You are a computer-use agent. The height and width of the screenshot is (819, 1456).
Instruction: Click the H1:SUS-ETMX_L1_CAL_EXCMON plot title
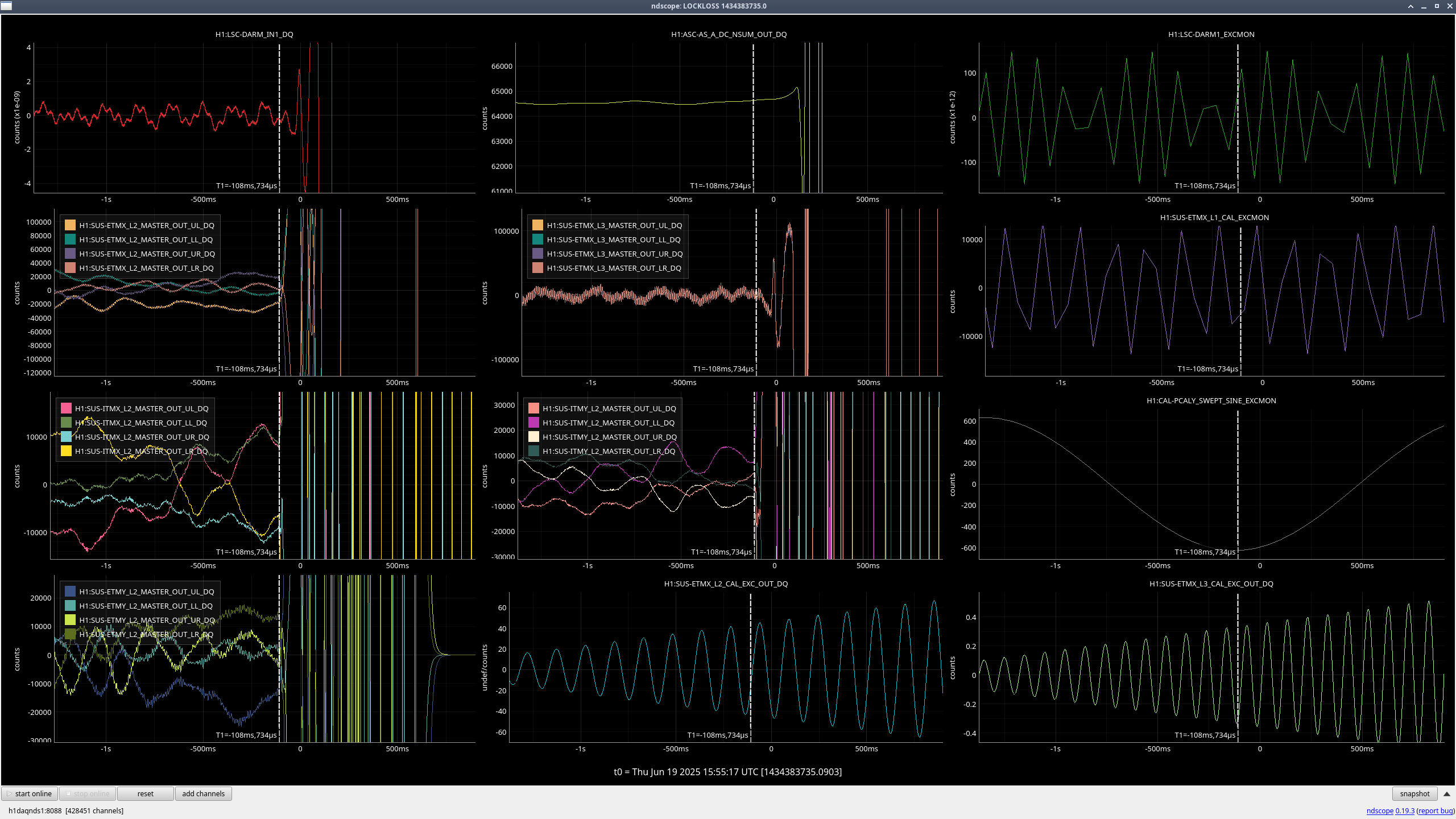pyautogui.click(x=1214, y=217)
